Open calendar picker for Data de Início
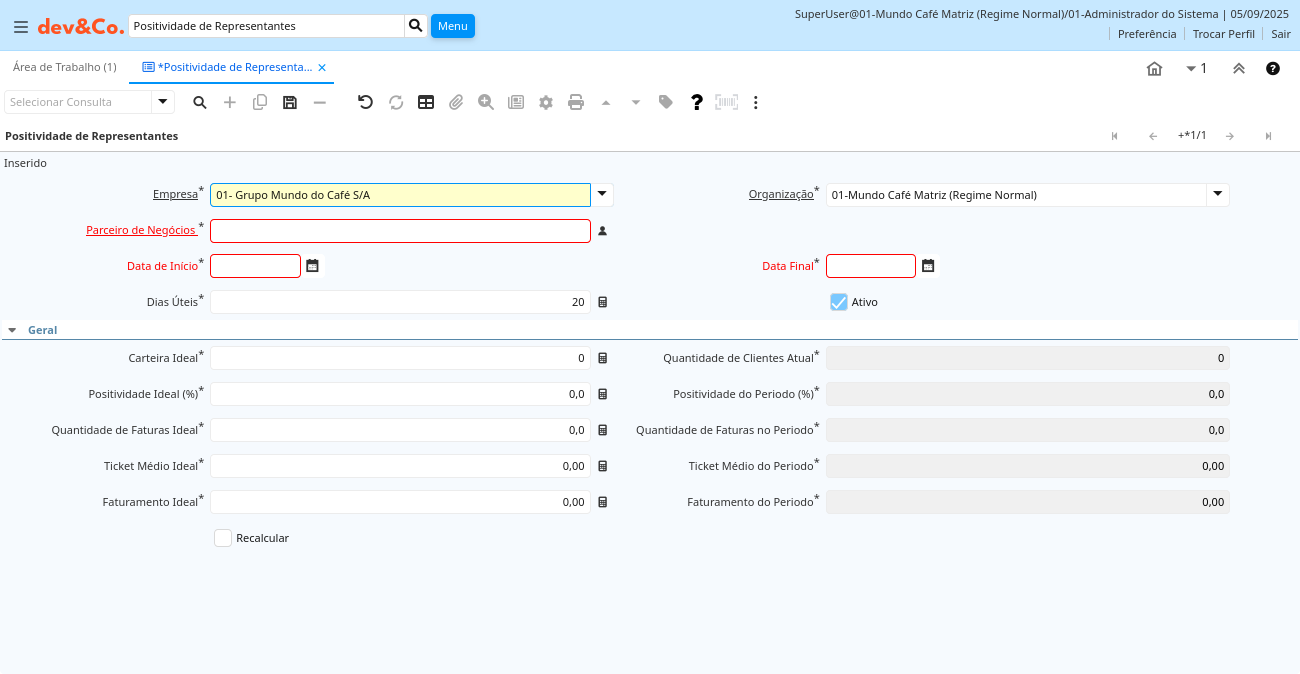Viewport: 1300px width, 674px height. tap(313, 266)
